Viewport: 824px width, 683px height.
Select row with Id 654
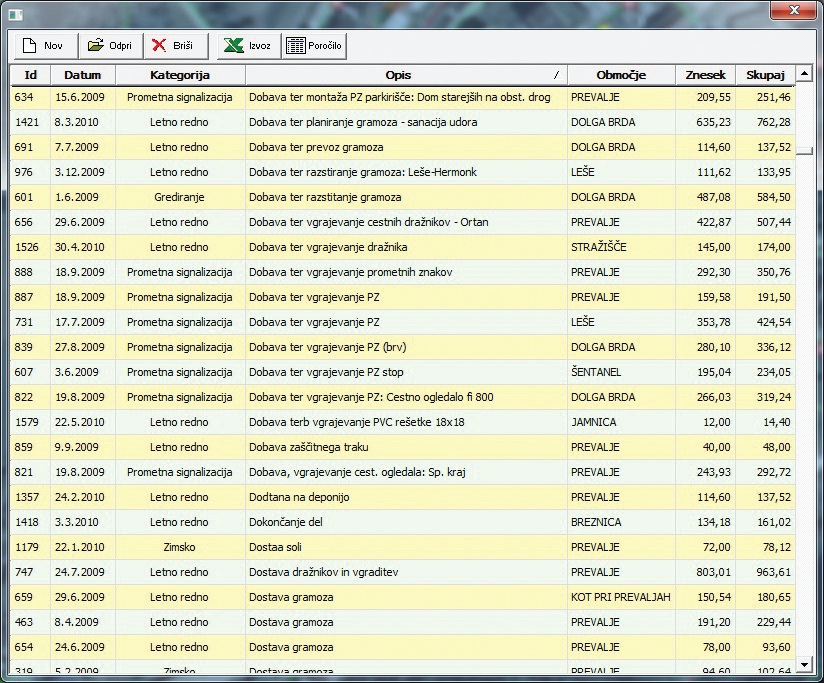pos(403,647)
